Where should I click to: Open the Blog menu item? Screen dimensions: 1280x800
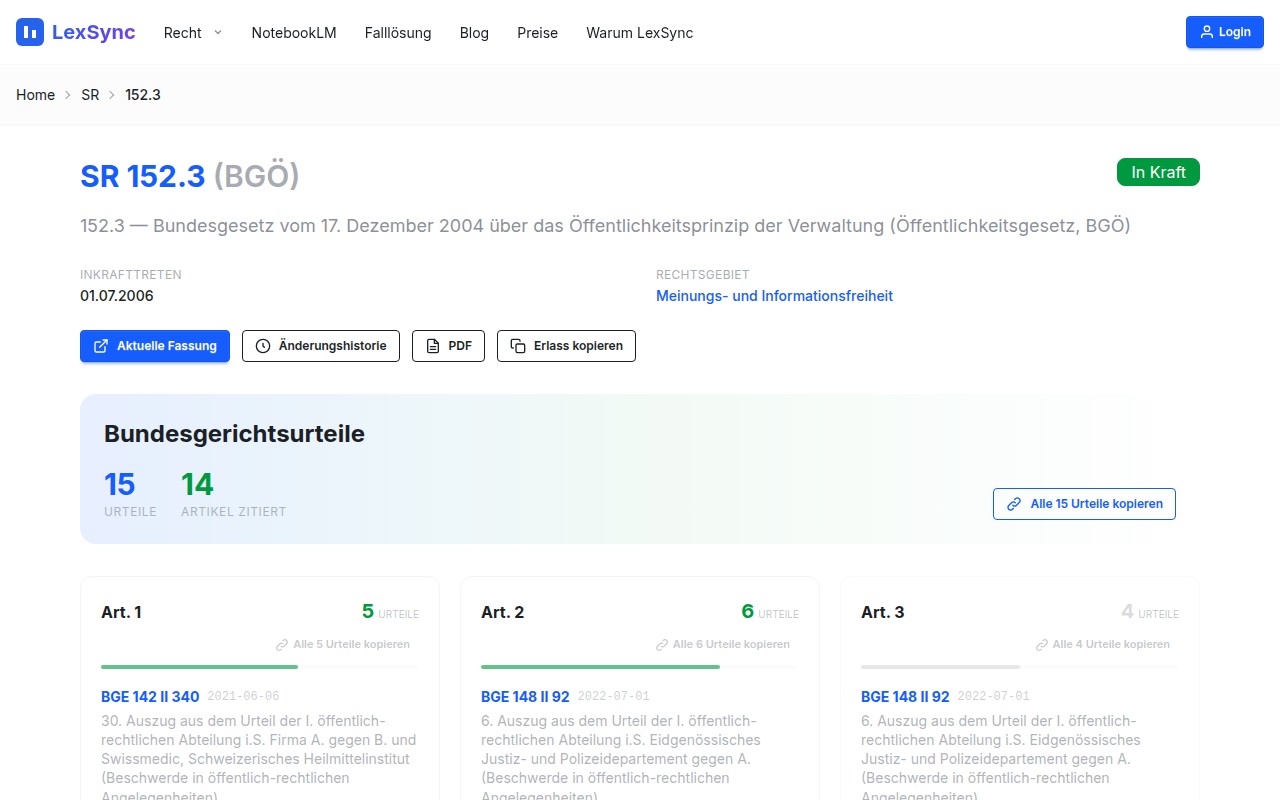[474, 33]
